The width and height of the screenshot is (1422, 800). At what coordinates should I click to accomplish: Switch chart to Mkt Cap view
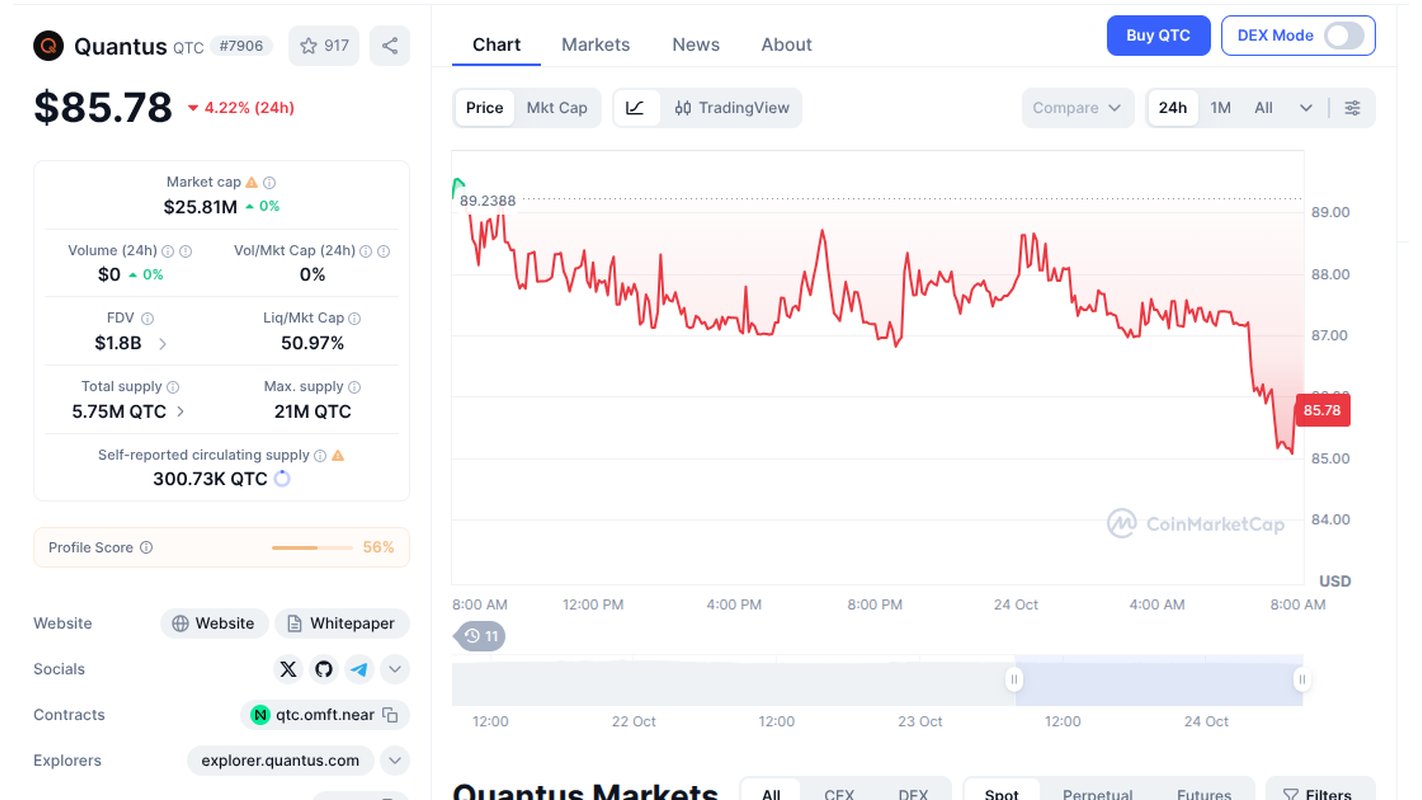pyautogui.click(x=557, y=108)
